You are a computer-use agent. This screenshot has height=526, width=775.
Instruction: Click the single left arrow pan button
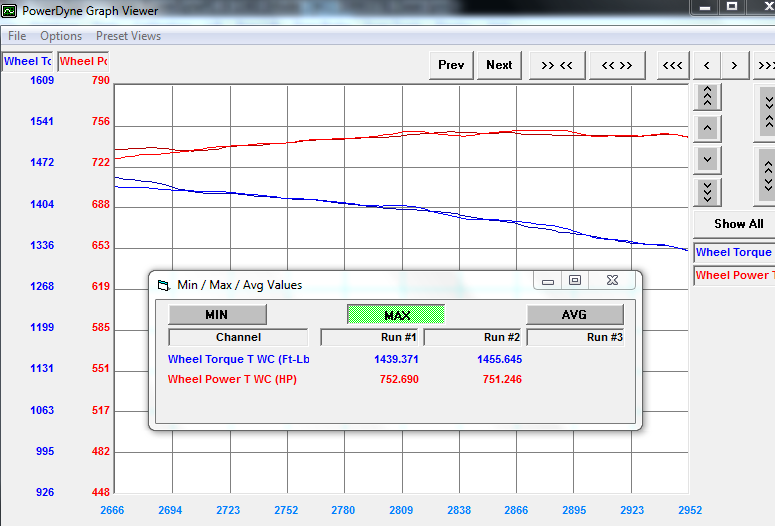(x=707, y=65)
